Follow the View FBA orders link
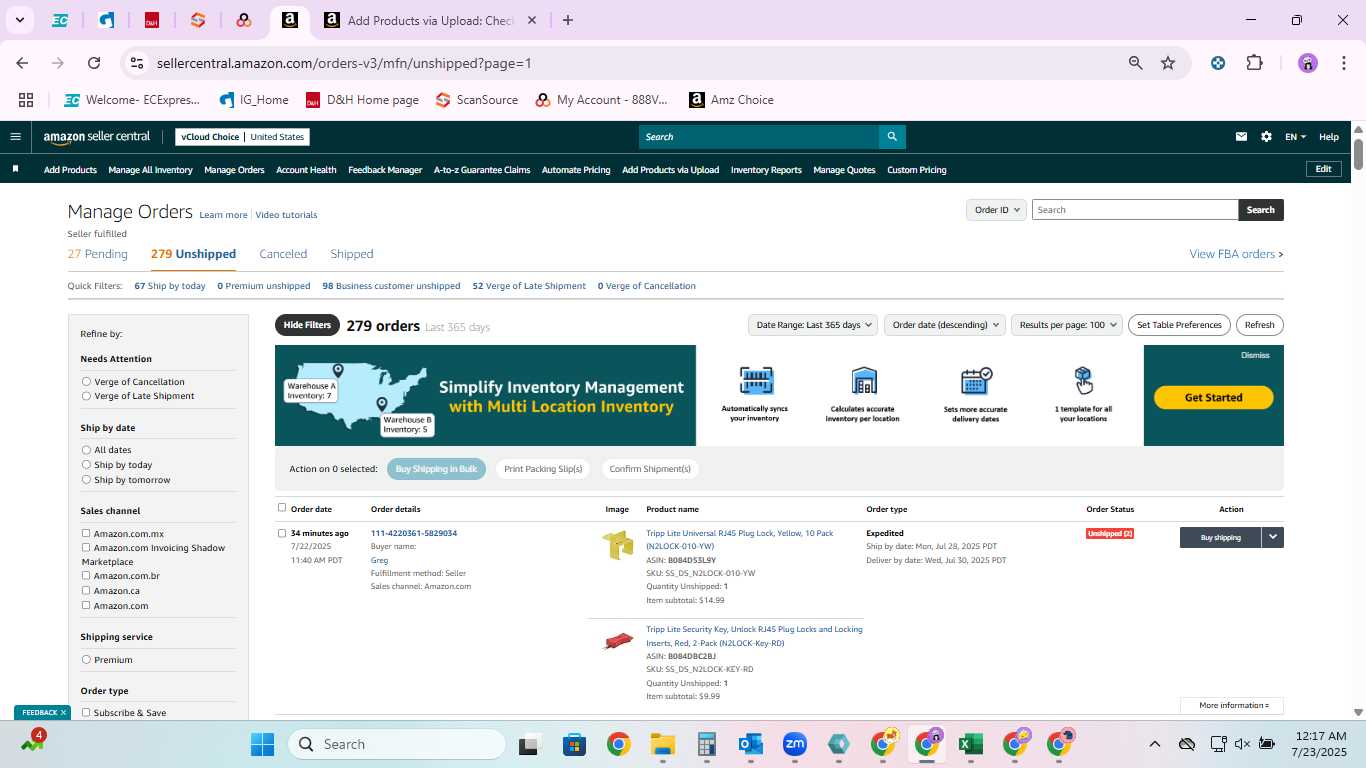 point(1236,254)
